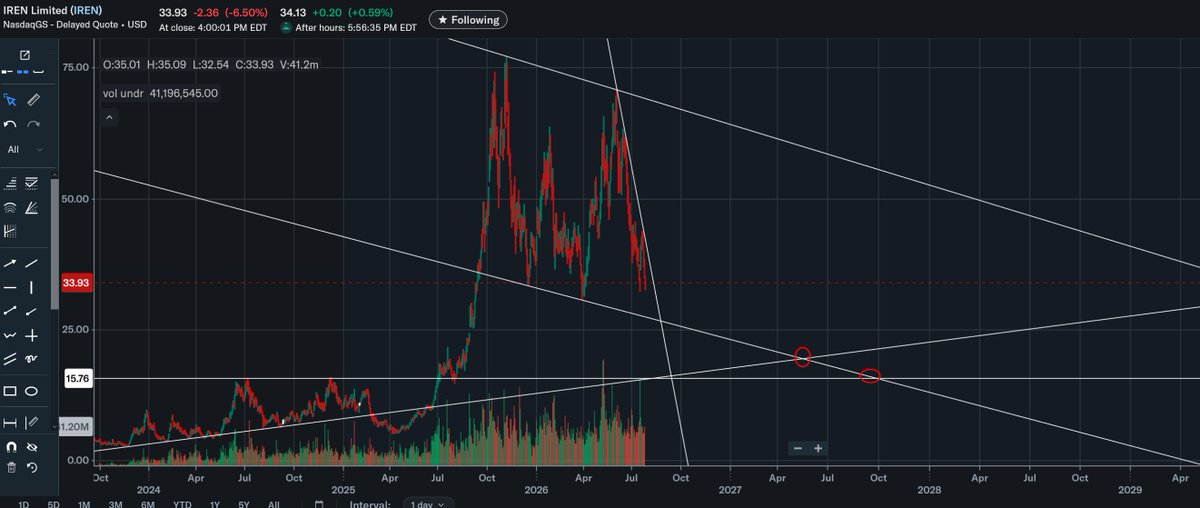Select the vertical annotation pencil tool
The image size is (1200, 508).
pyautogui.click(x=32, y=423)
